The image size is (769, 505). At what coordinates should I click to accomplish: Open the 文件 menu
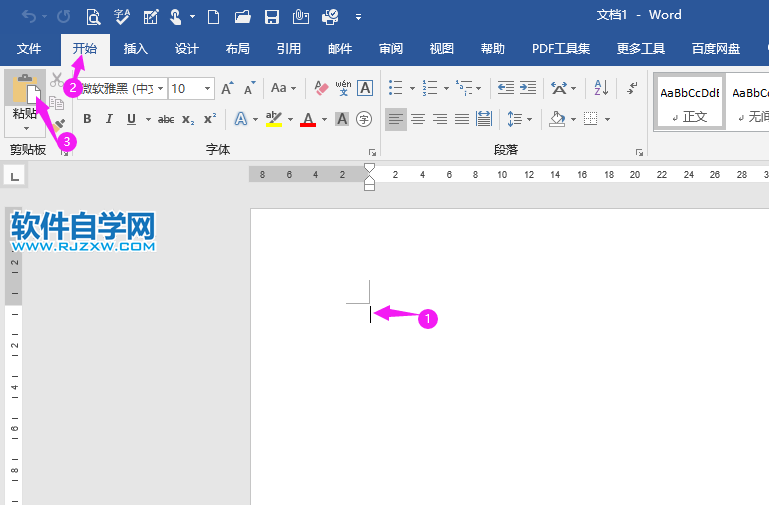point(29,48)
